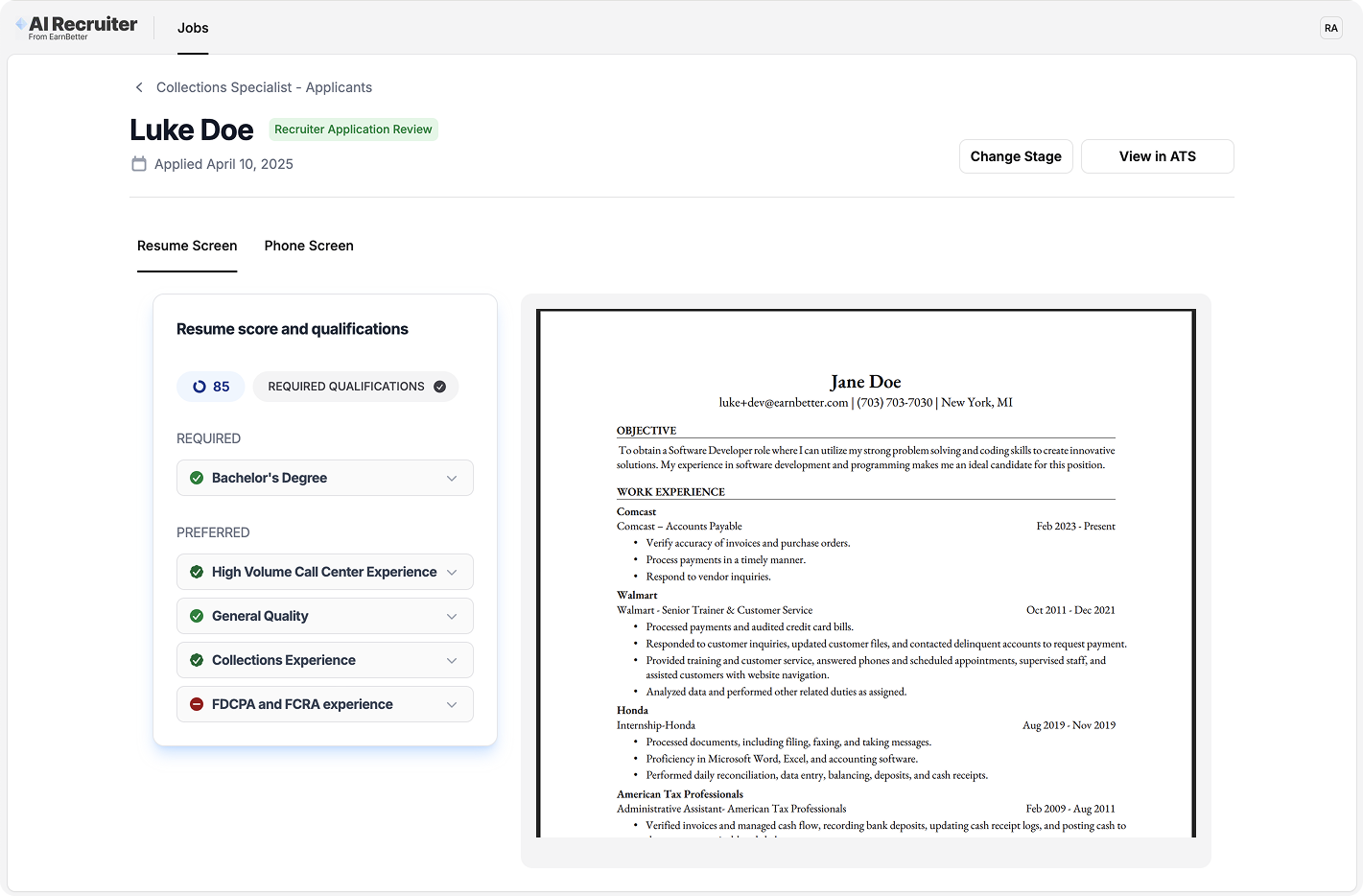
Task: Click red minus icon on FDCPA and FCRA
Action: tap(197, 704)
